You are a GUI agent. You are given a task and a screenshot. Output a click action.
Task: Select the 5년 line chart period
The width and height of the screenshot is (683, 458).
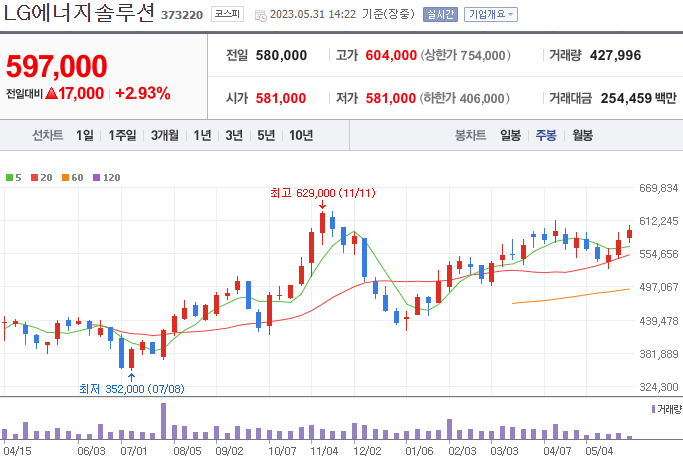point(266,136)
